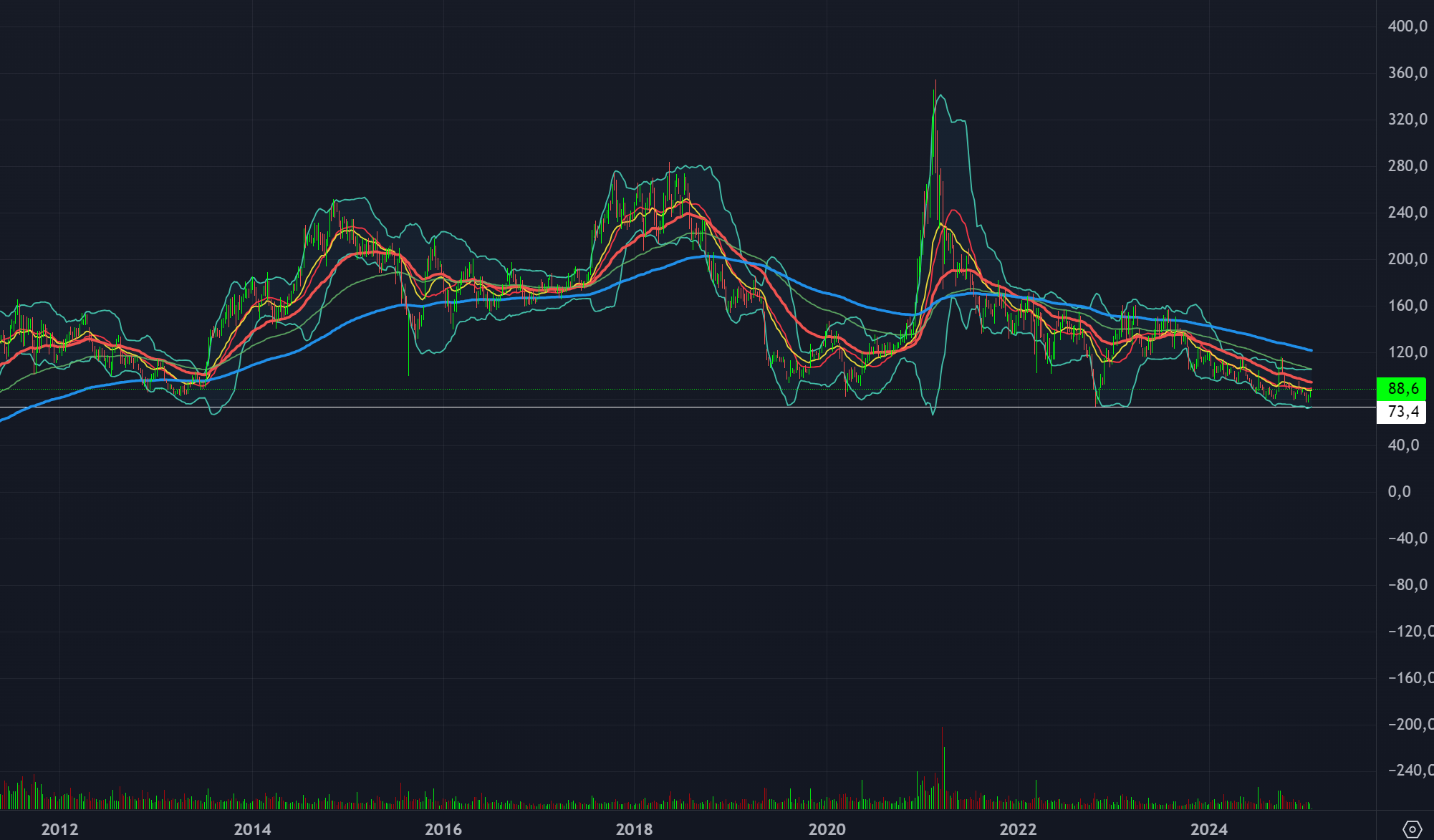This screenshot has height=840, width=1434.
Task: Click the 2012 label on time axis
Action: tap(59, 829)
